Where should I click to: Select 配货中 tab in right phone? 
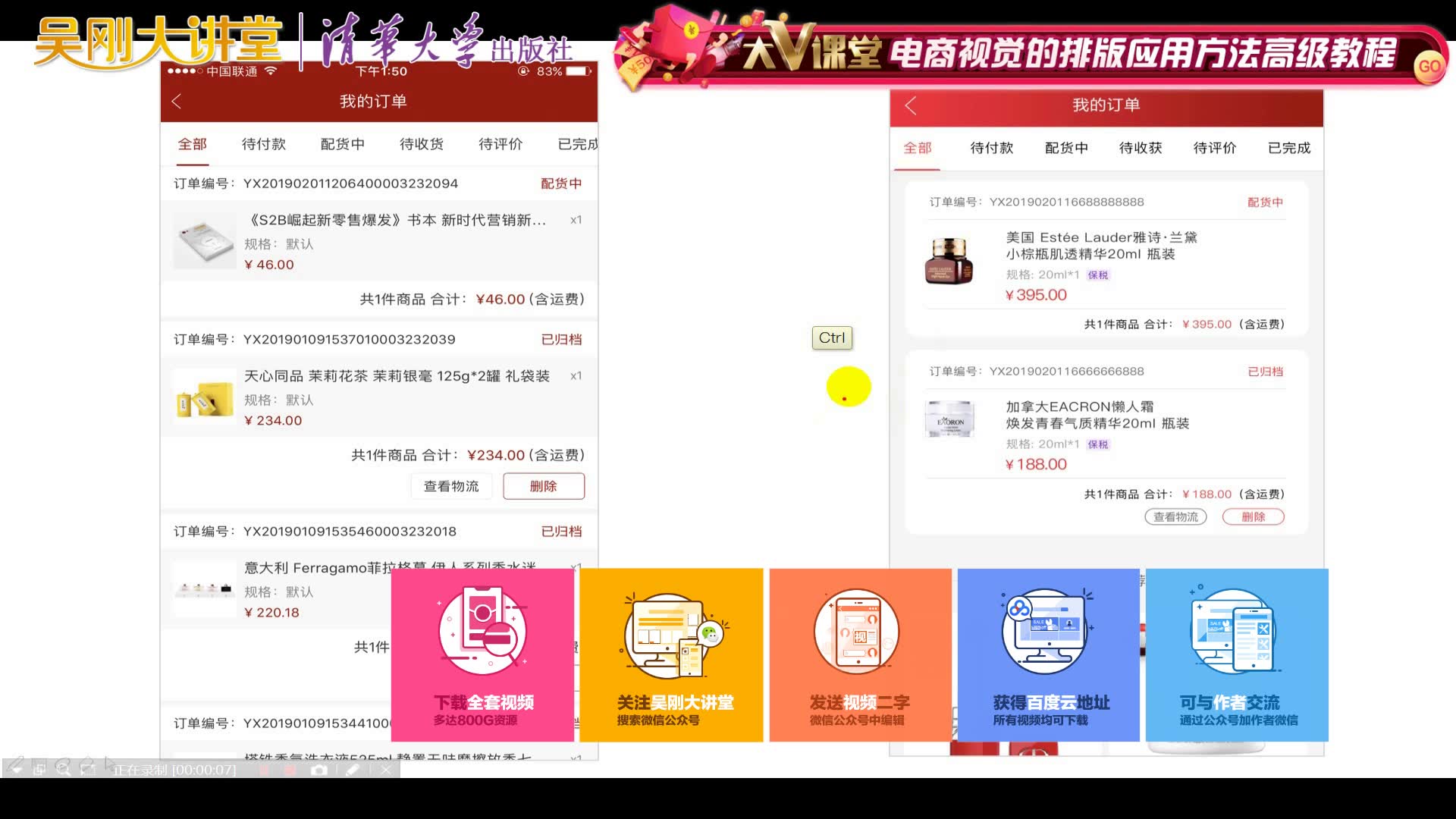(1066, 148)
